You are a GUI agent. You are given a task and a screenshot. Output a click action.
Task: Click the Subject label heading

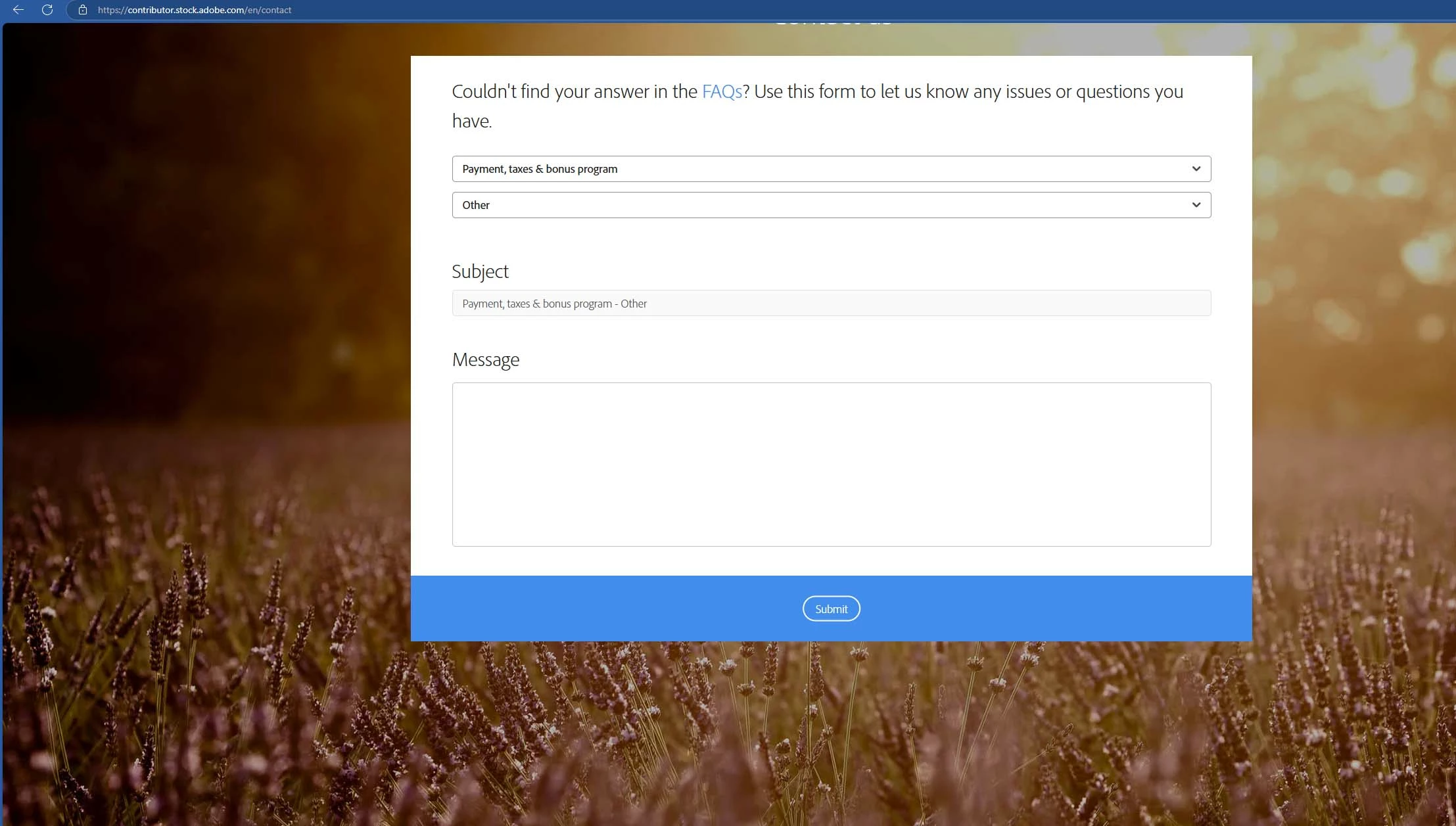point(480,271)
